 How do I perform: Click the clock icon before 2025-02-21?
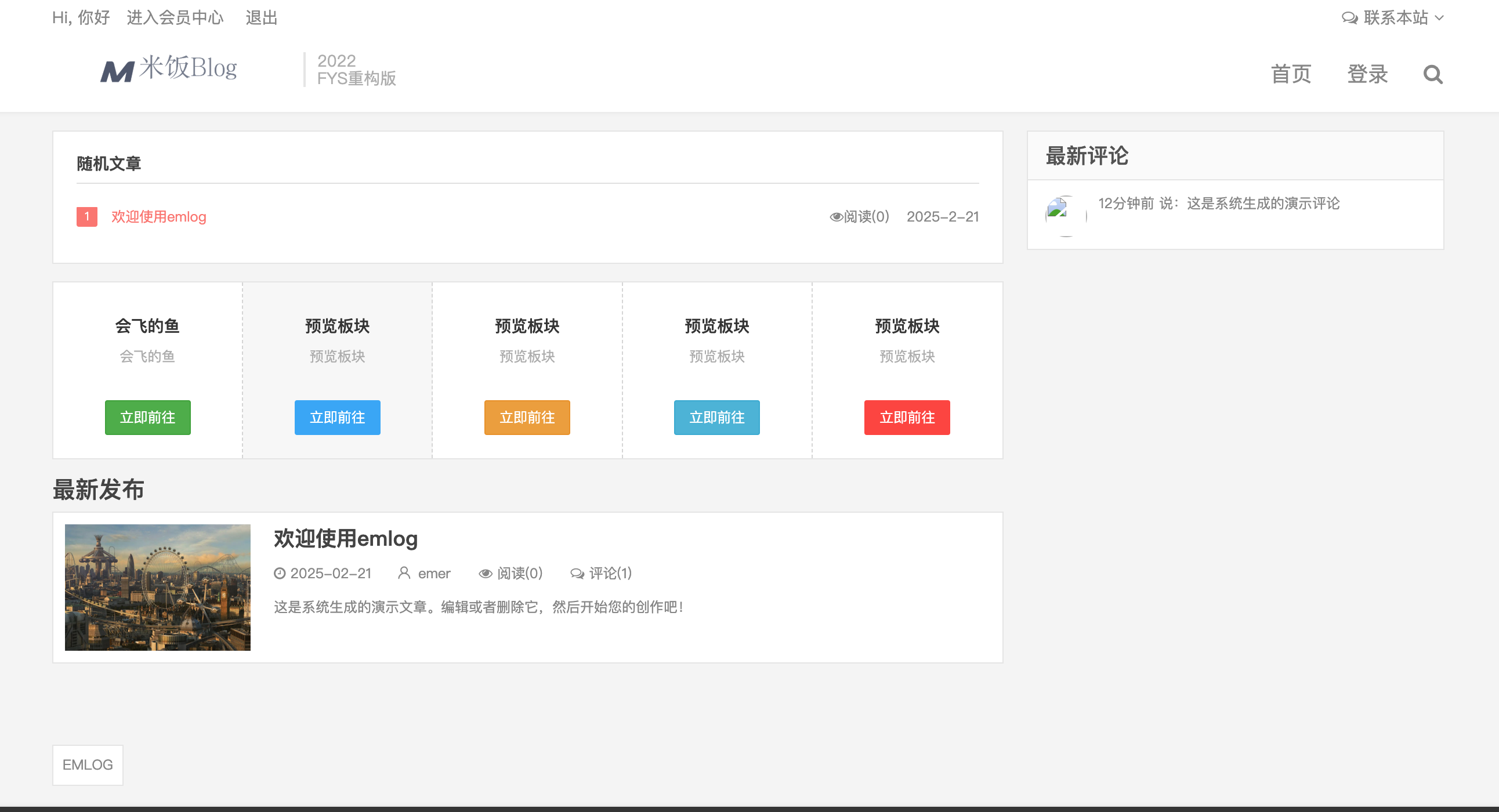pyautogui.click(x=279, y=574)
